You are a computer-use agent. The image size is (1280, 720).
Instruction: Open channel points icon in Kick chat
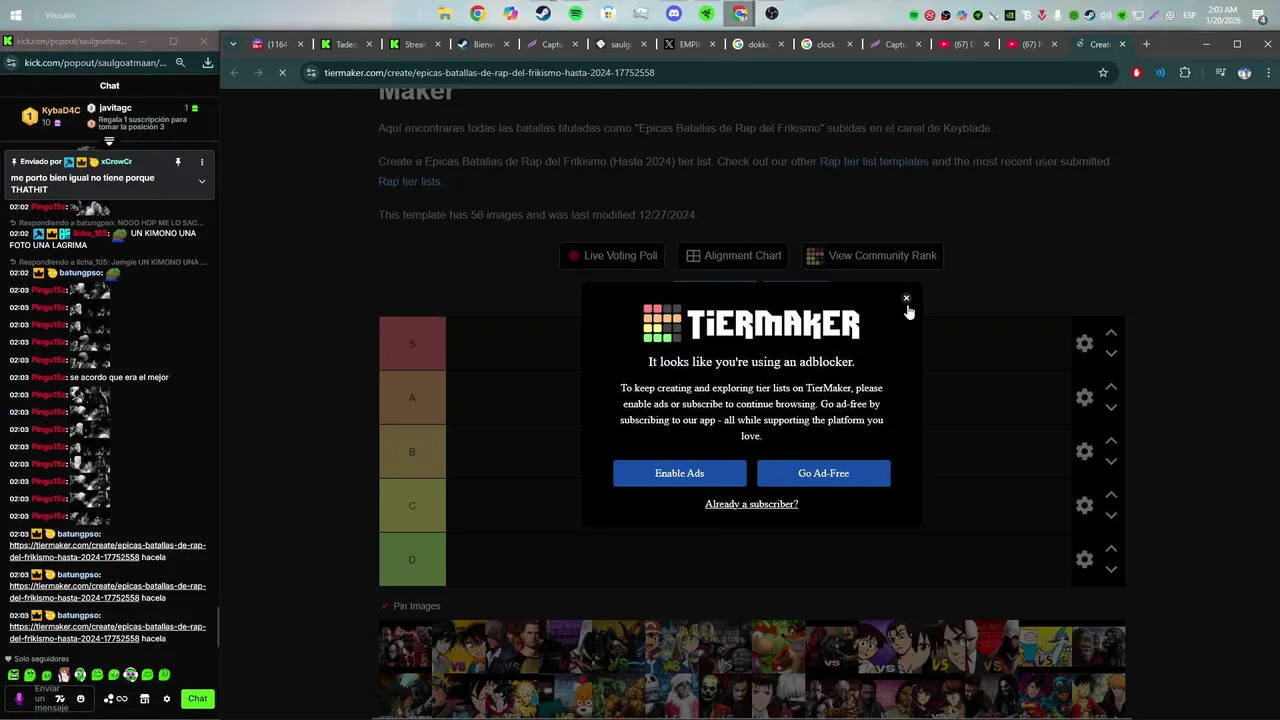[115, 699]
